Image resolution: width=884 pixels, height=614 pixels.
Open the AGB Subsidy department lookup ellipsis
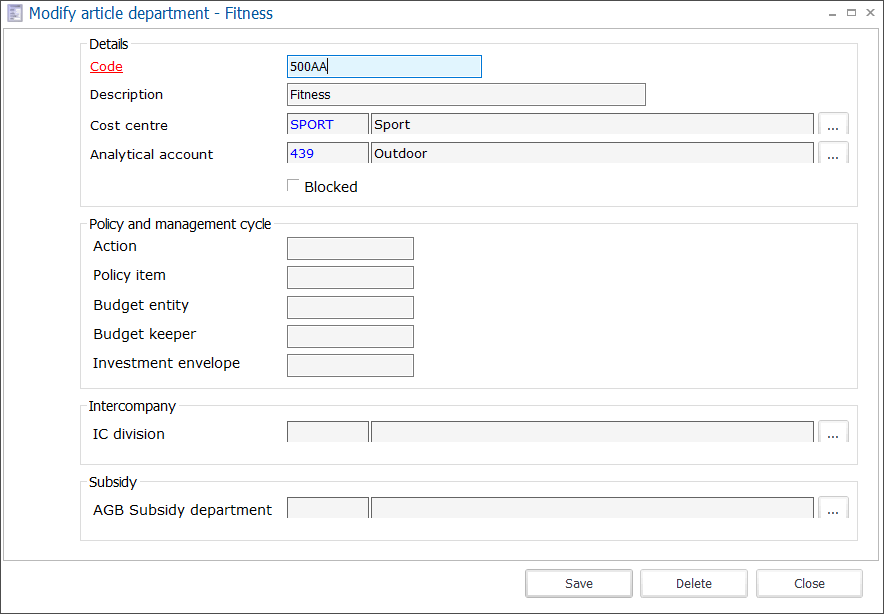(833, 508)
